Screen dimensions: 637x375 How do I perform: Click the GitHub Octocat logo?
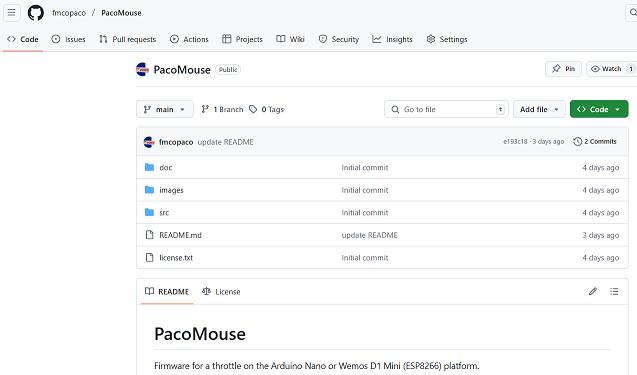[x=36, y=13]
